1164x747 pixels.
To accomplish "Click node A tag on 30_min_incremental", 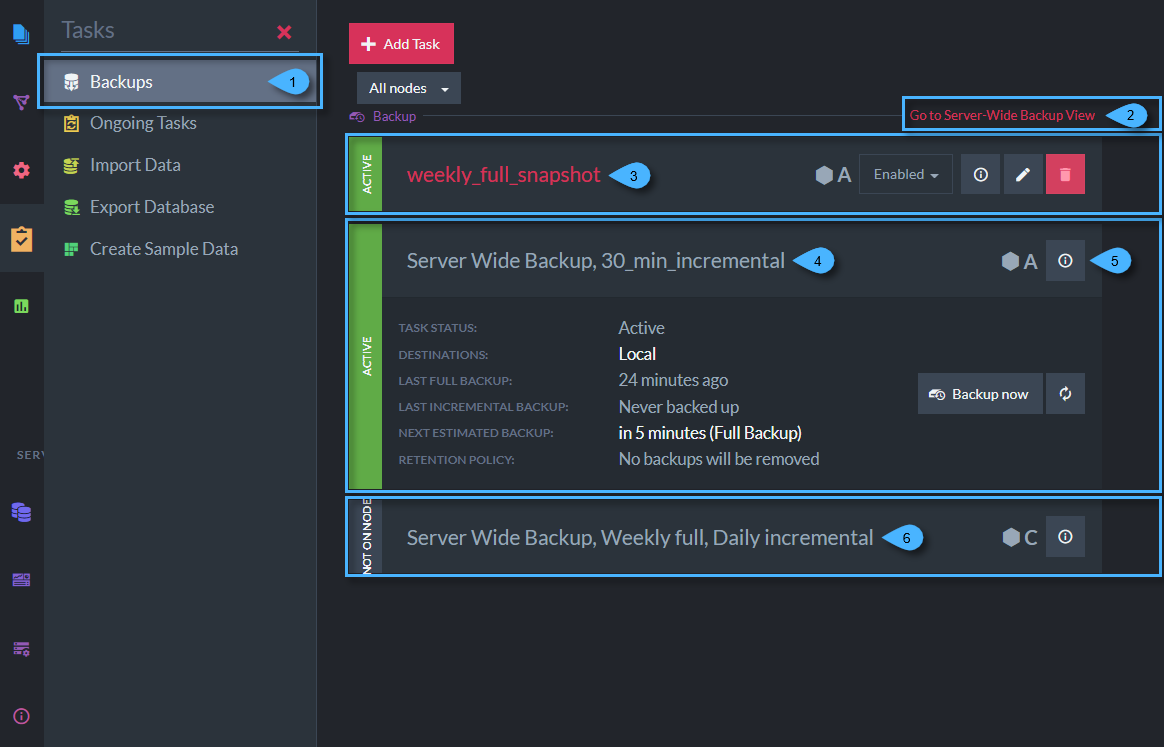I will click(x=1019, y=261).
